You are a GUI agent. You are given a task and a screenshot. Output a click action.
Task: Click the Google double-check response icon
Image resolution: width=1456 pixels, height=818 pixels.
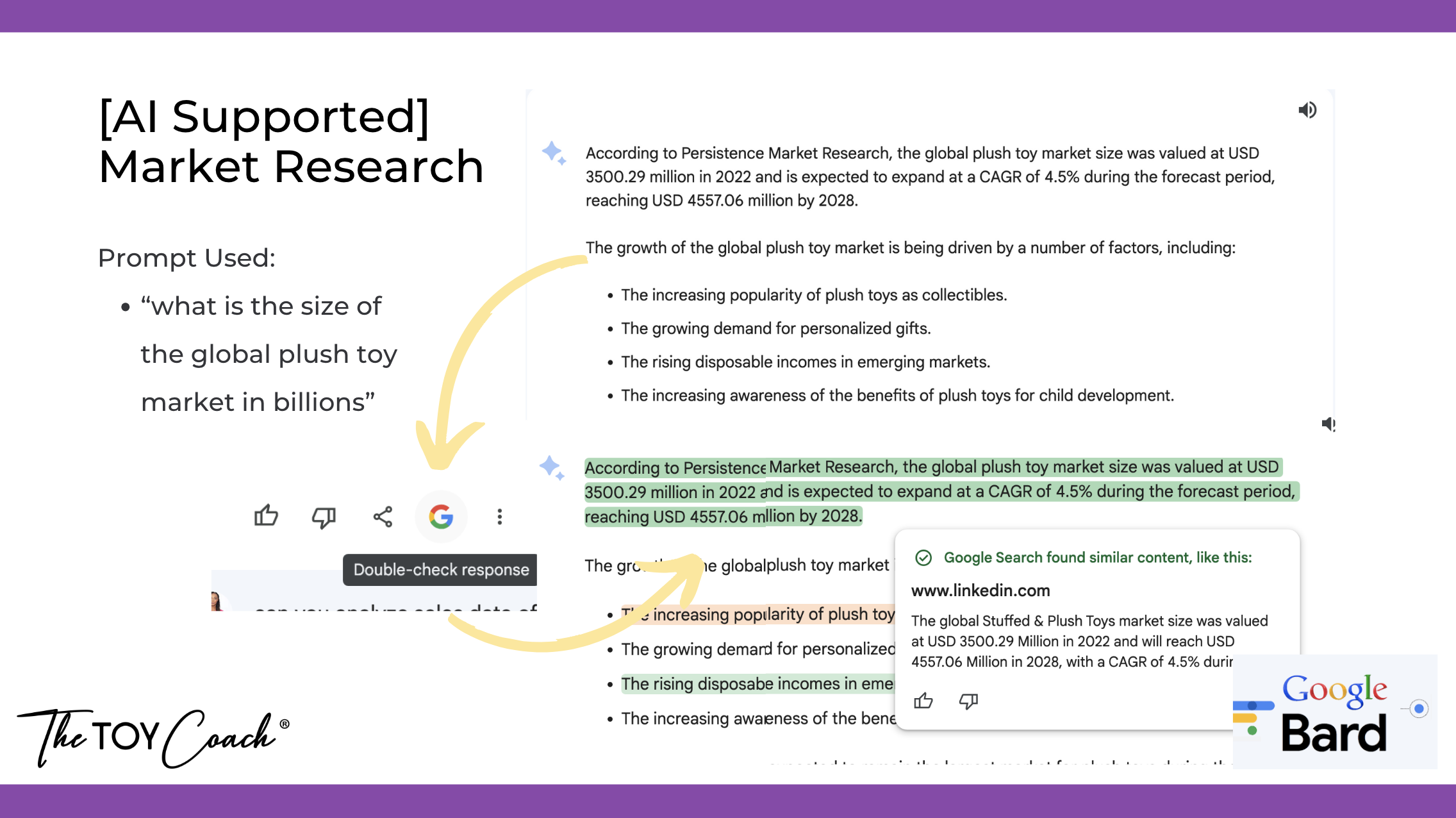441,517
